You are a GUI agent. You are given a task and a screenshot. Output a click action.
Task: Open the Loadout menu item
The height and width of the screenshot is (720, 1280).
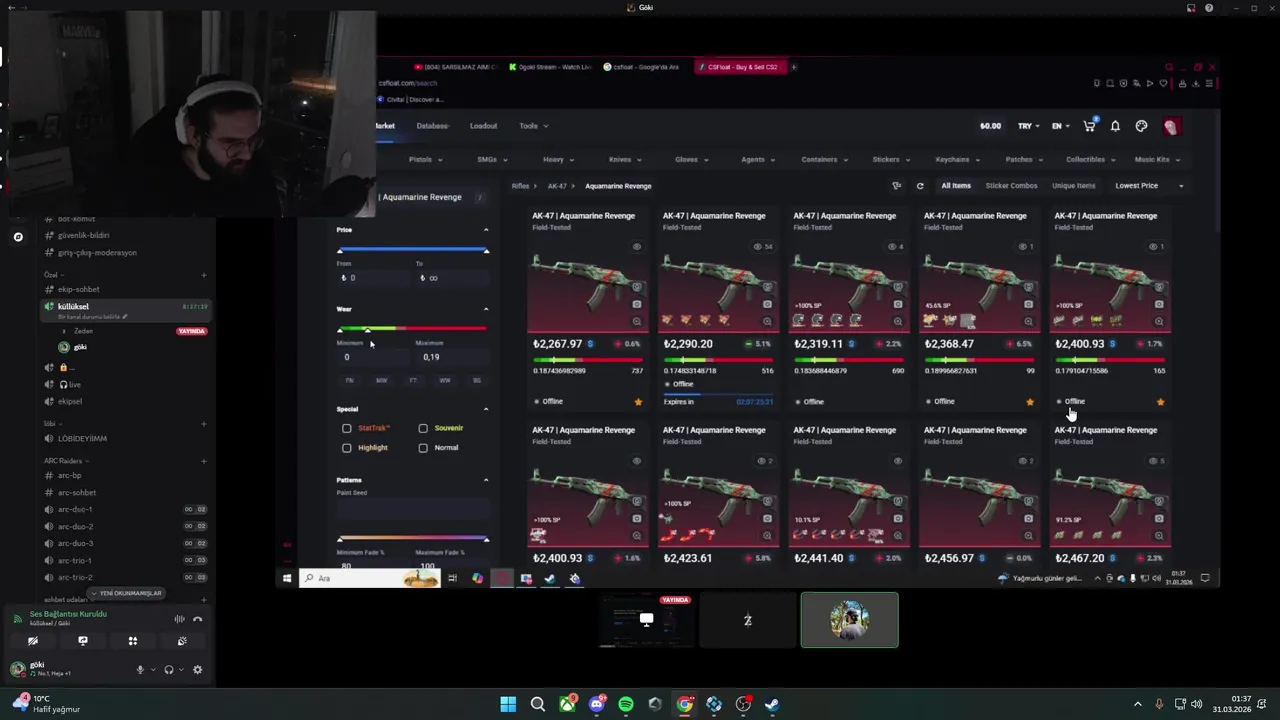click(483, 126)
